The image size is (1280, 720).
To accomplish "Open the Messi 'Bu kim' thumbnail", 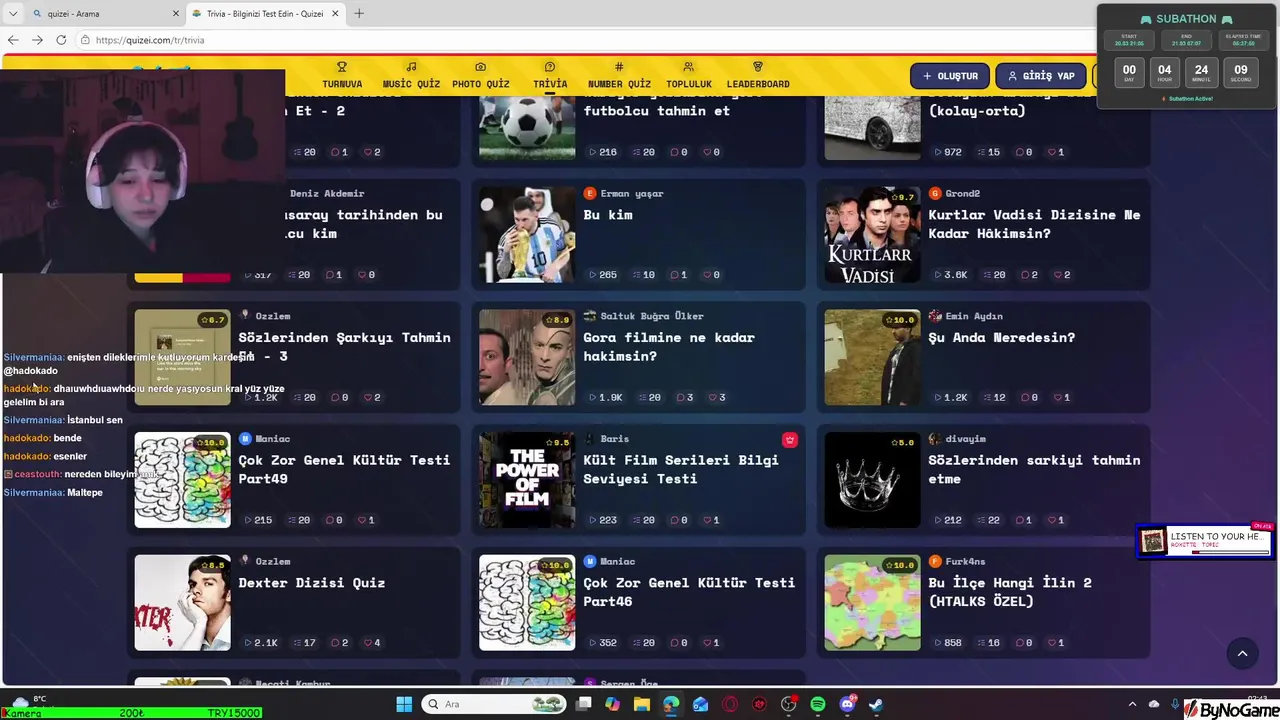I will click(x=527, y=234).
